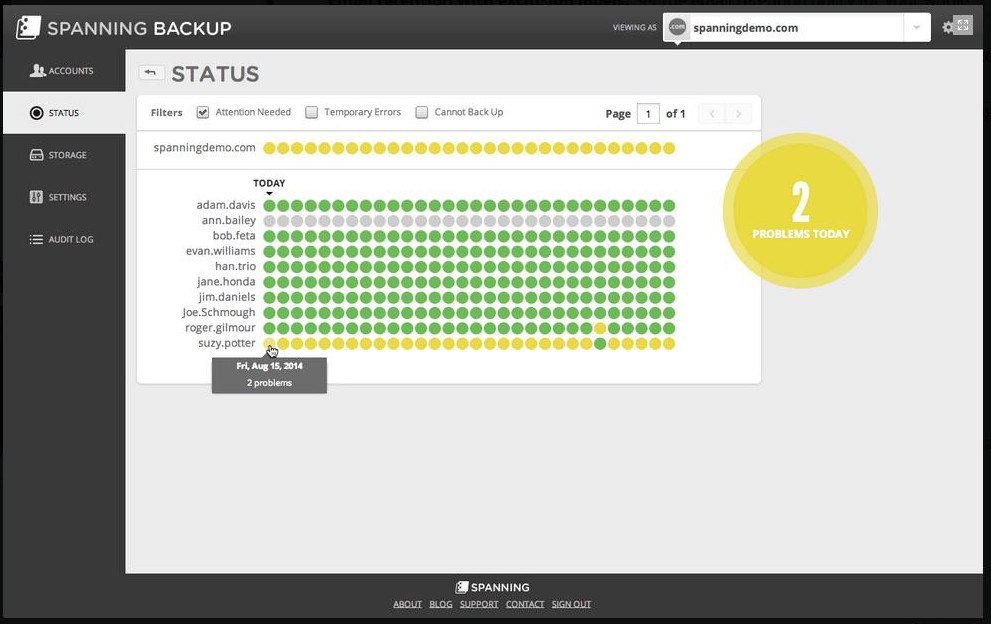This screenshot has width=991, height=624.
Task: Enable the Temporary Errors filter
Action: tap(312, 113)
